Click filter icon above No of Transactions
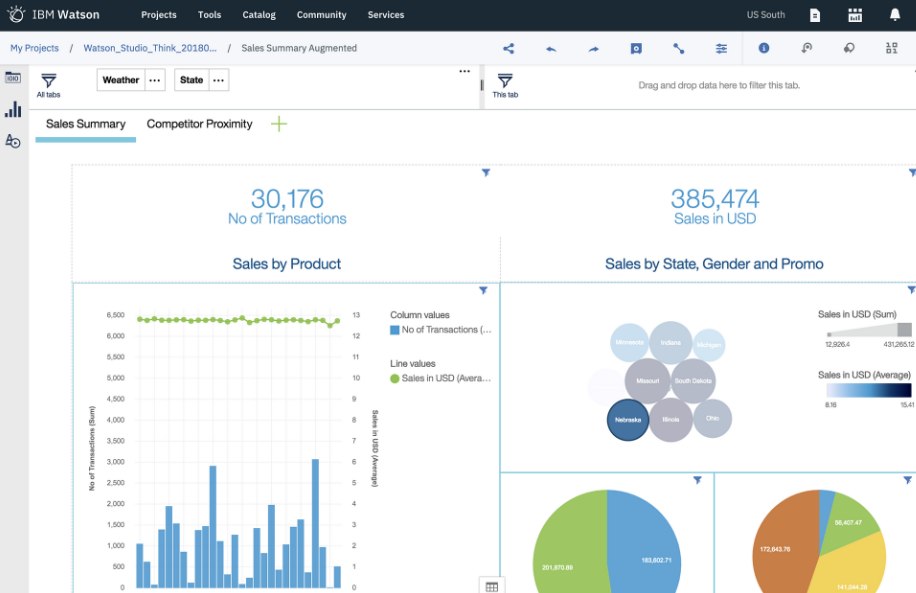Image resolution: width=916 pixels, height=593 pixels. click(485, 172)
